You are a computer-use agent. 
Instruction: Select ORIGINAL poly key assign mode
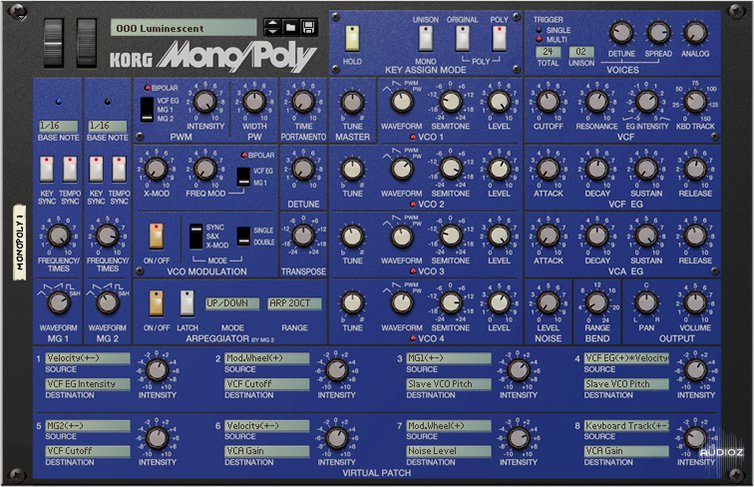462,38
